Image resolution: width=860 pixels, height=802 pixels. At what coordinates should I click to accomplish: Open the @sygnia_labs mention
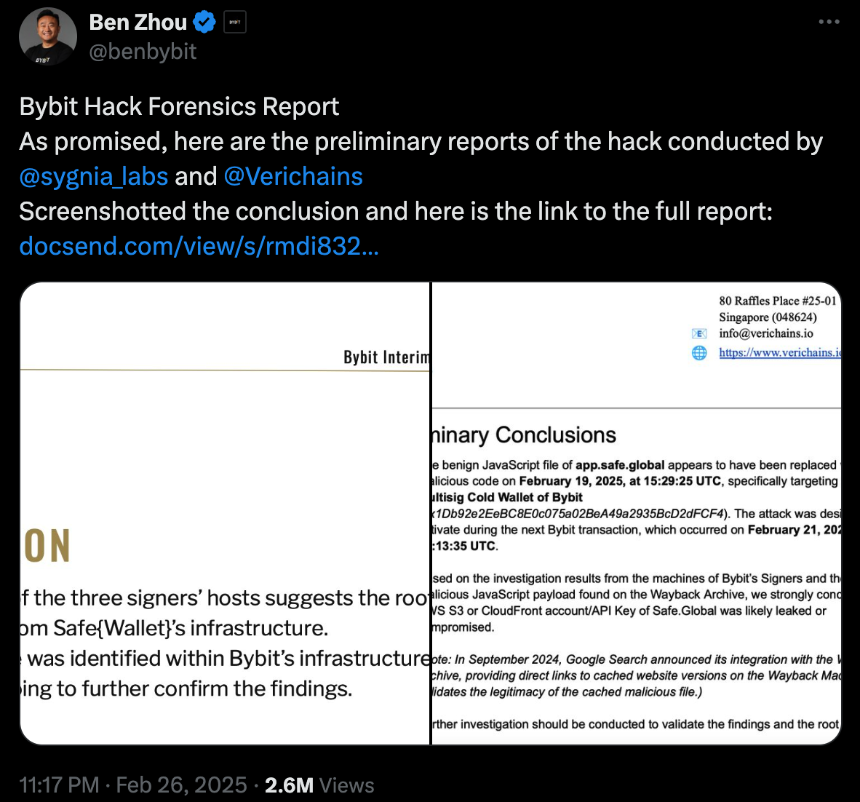pos(94,177)
